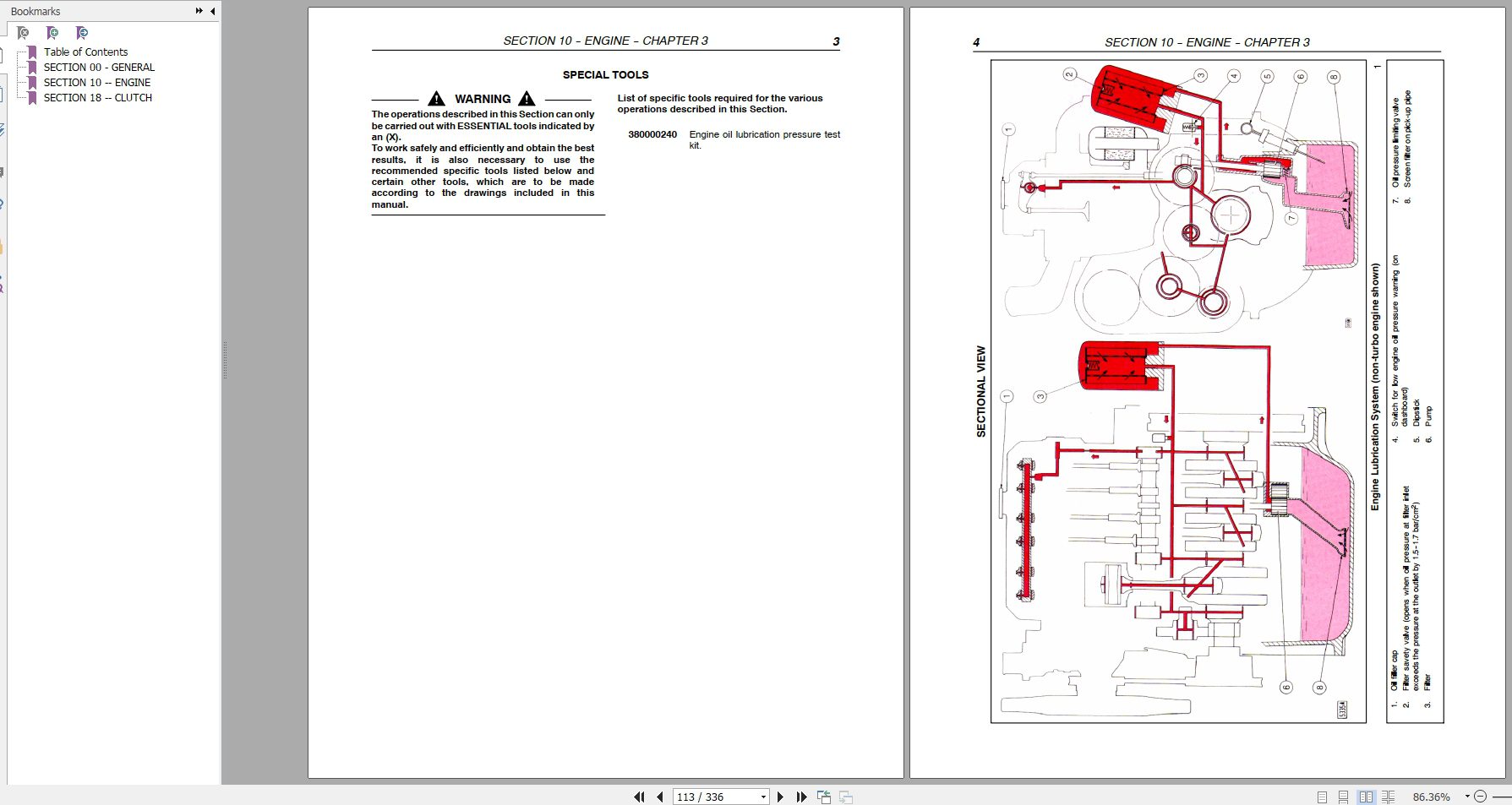Click "Engine oil lubrication pressure test kit" text
Screen dimensions: 1512x805
click(x=765, y=139)
